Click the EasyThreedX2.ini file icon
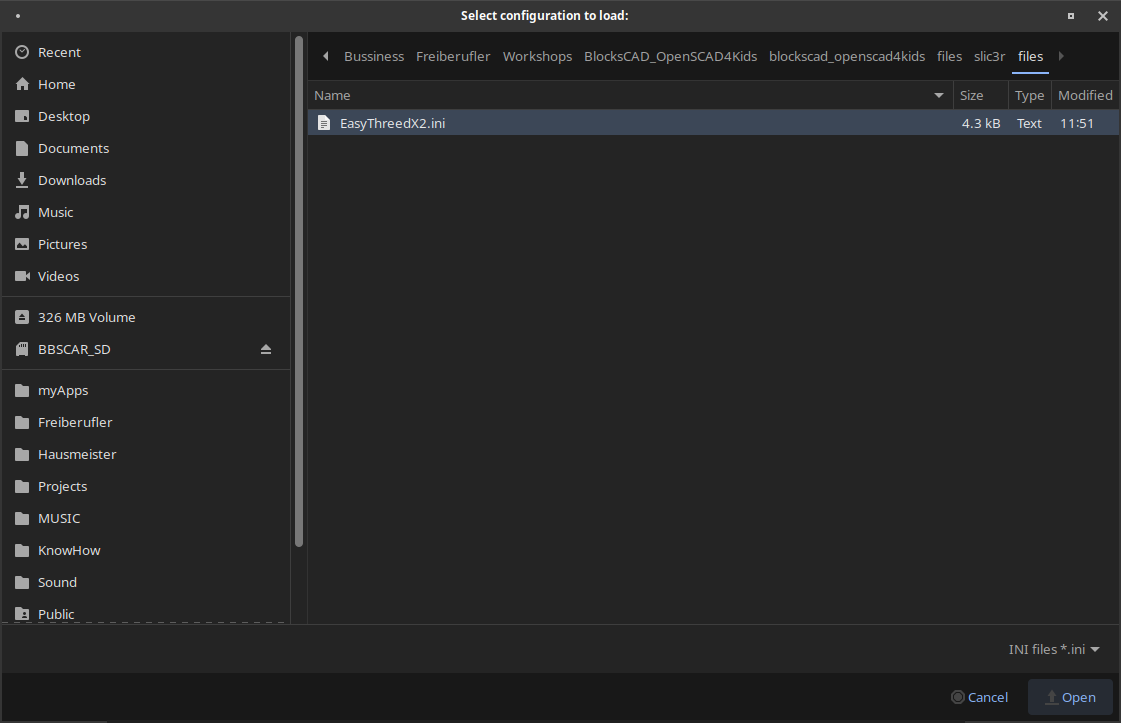Viewport: 1121px width, 723px height. (323, 123)
